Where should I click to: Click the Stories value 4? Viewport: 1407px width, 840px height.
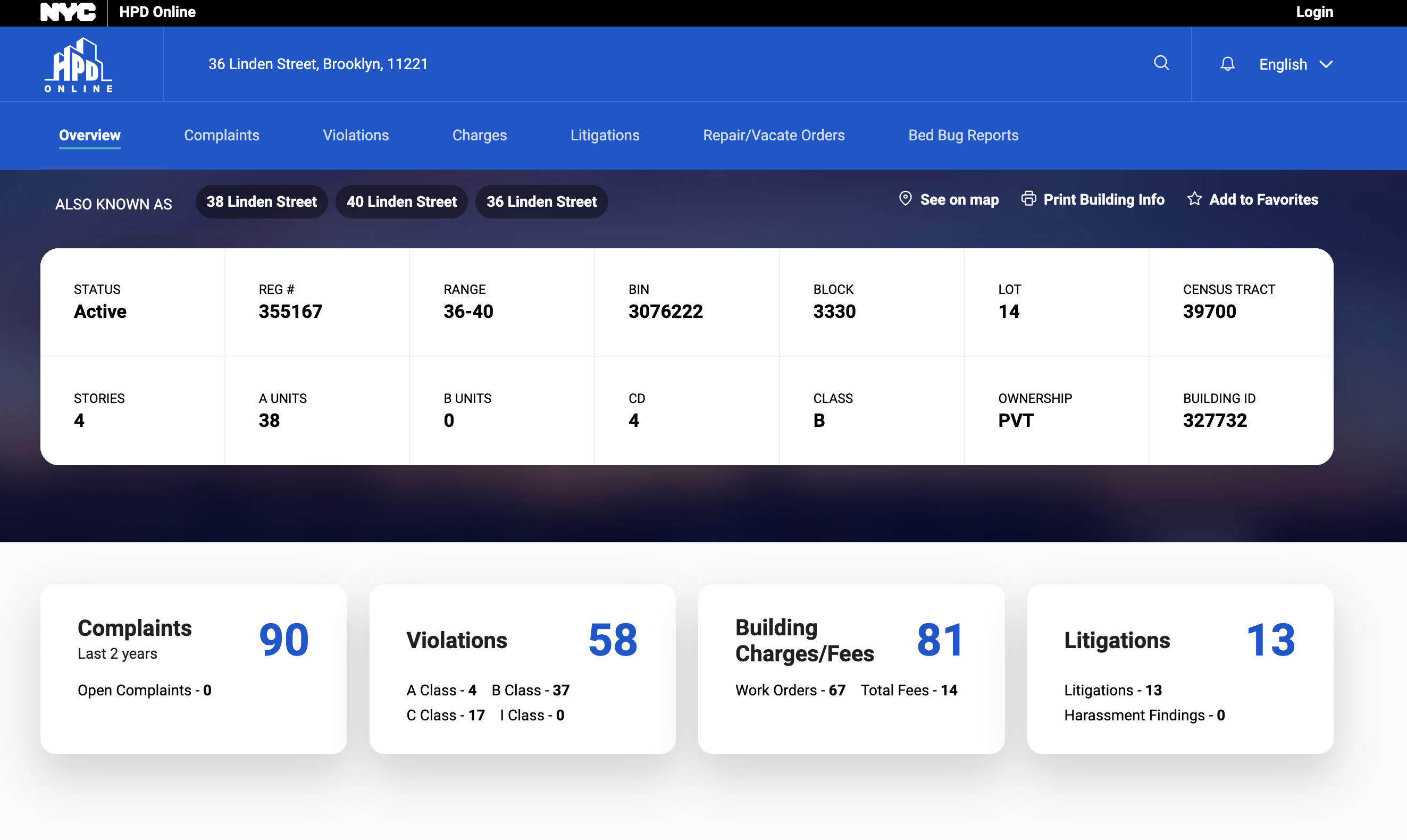(x=79, y=420)
